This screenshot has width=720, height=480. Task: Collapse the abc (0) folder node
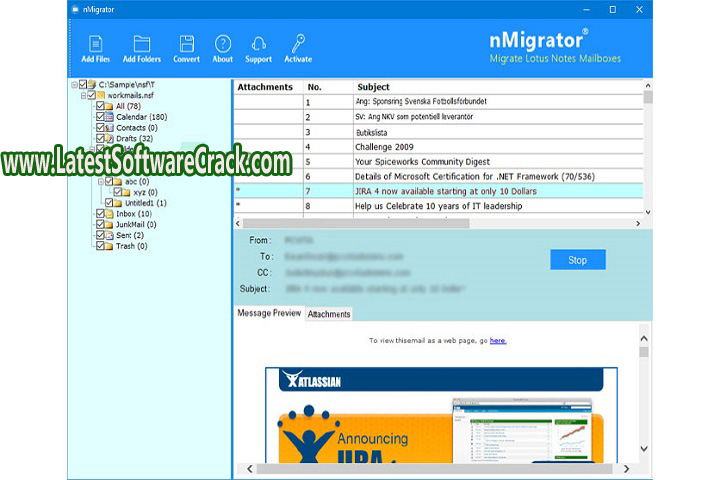100,182
